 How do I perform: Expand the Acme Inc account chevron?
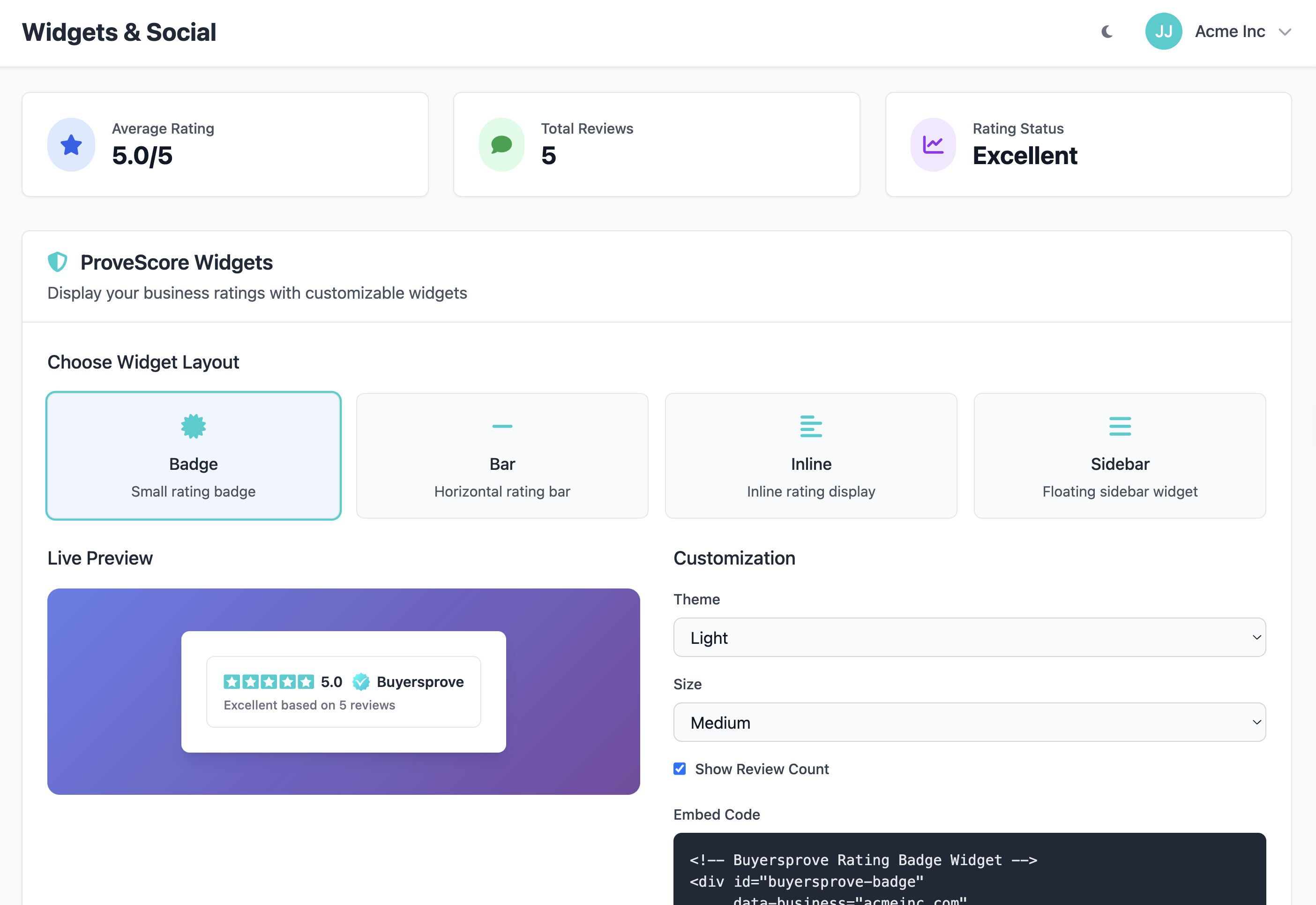click(x=1285, y=32)
